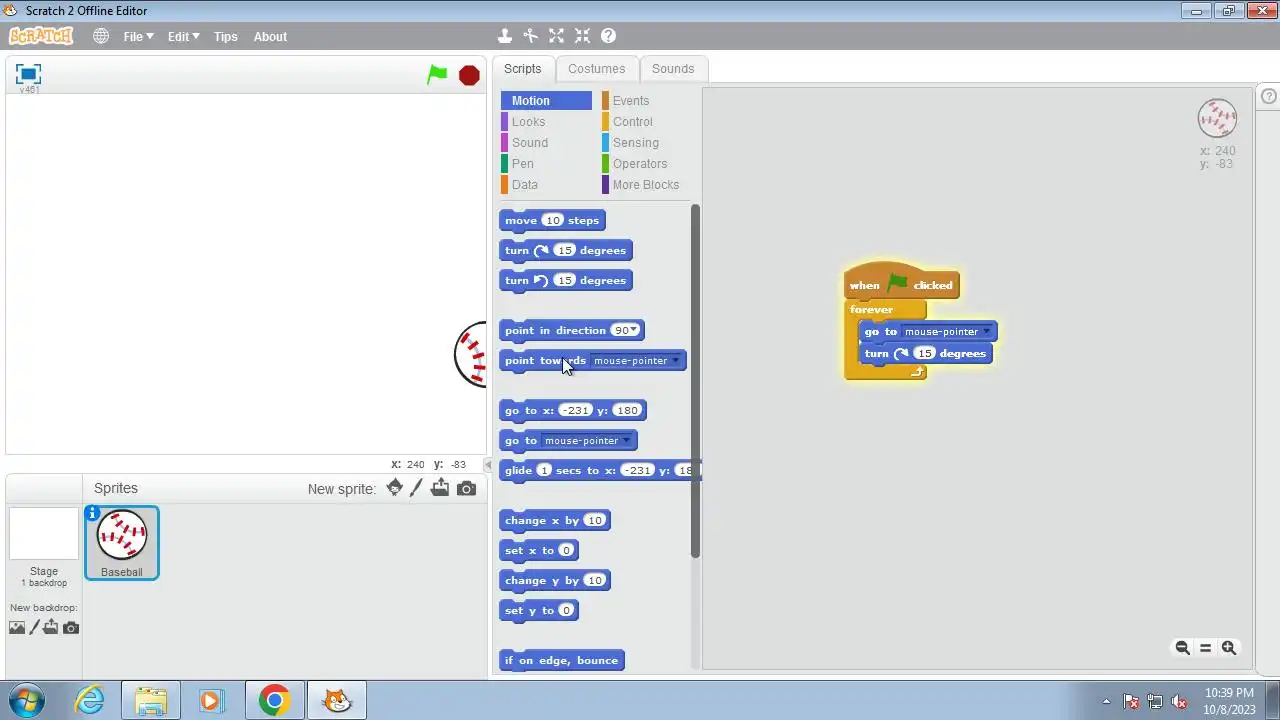Screen dimensions: 1280x720
Task: Click the 10 field in move steps block
Action: [553, 221]
